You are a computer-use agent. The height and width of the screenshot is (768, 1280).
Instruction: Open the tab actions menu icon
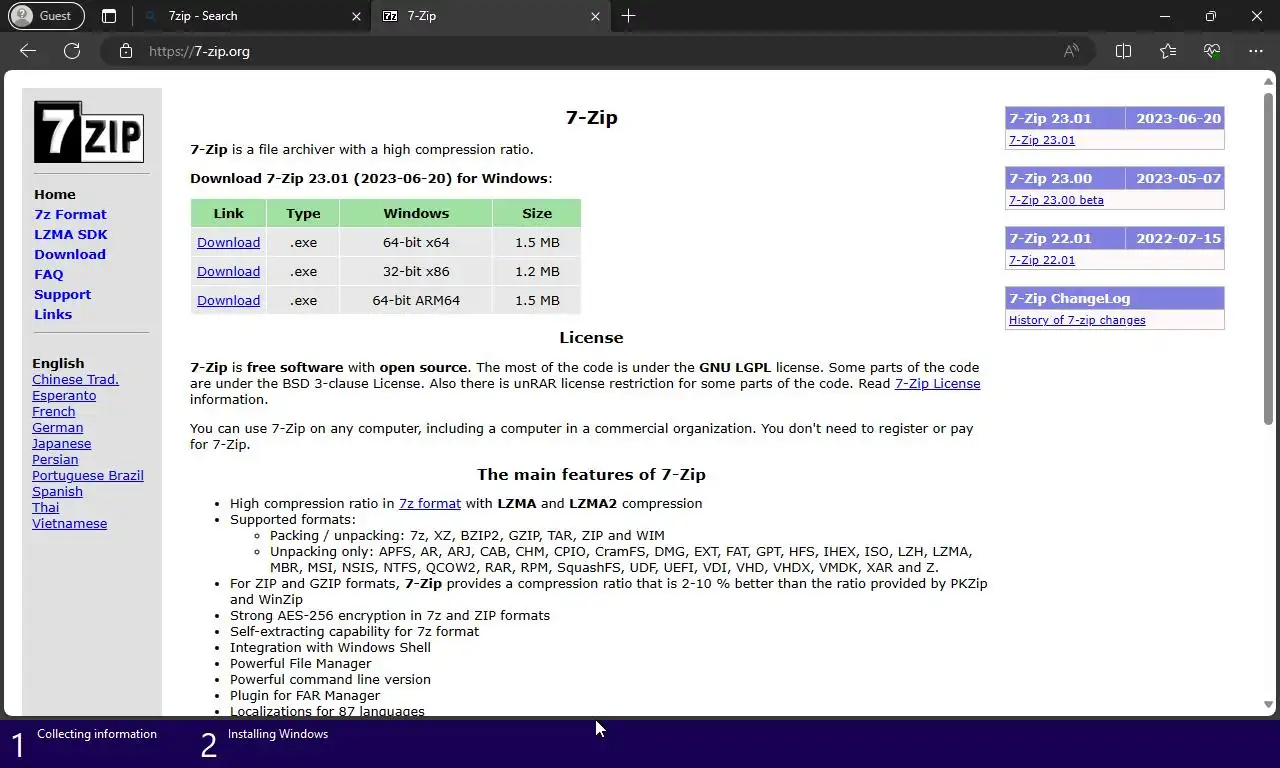[109, 16]
